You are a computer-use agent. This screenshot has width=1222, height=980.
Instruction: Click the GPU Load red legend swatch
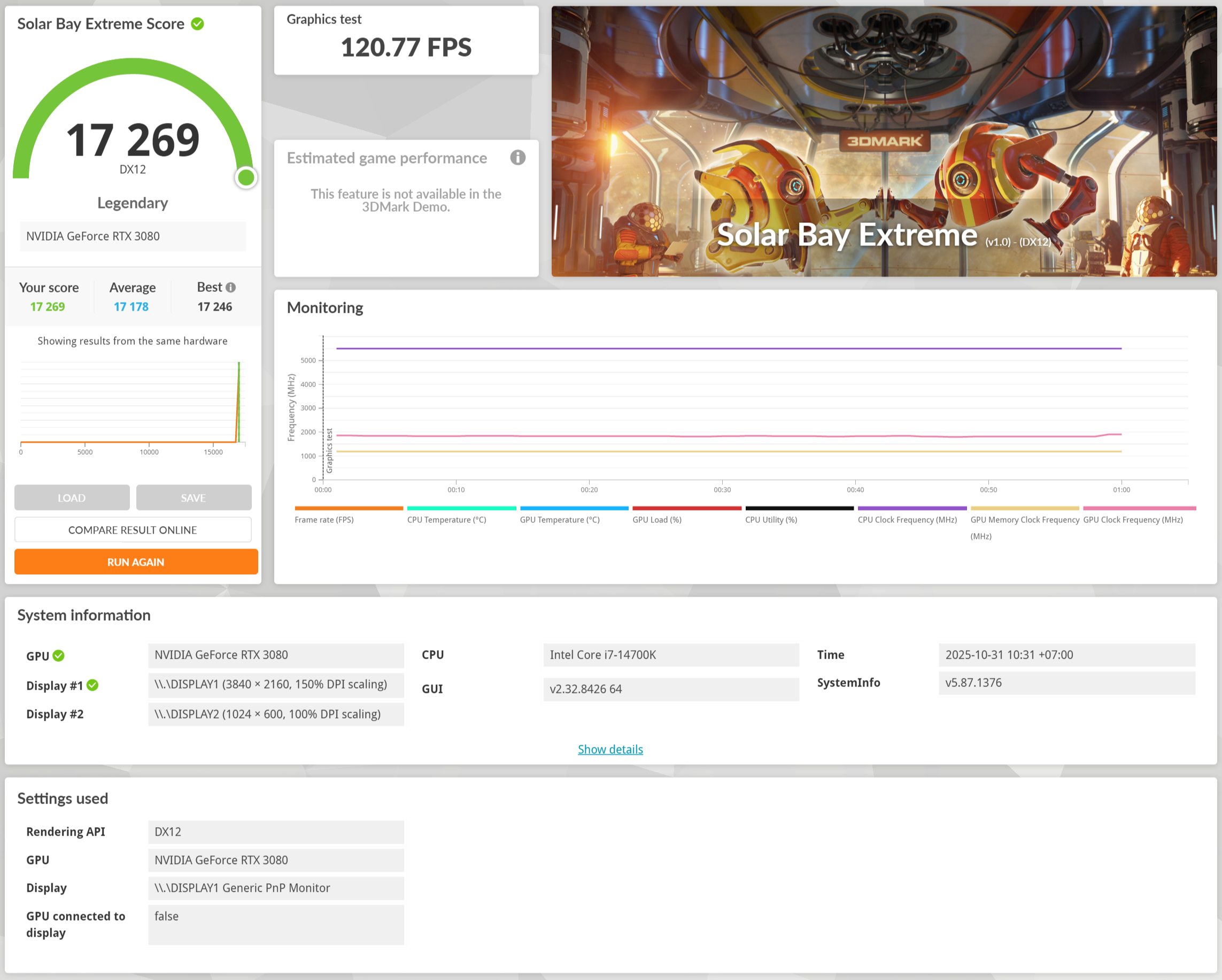coord(686,508)
